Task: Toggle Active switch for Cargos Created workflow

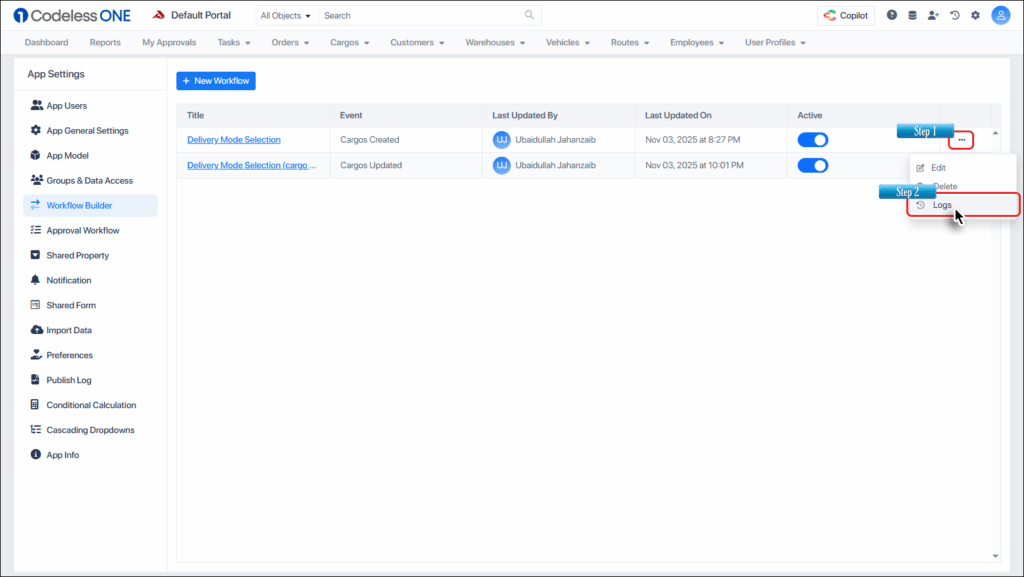Action: [812, 140]
